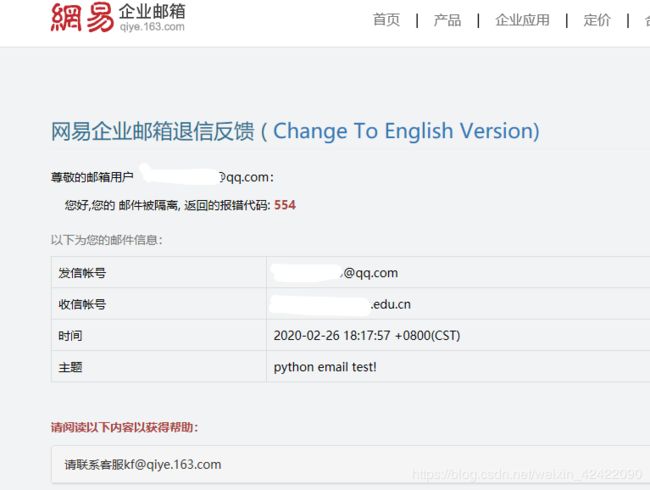Select the 以下为您的邮件信息 caption

[107, 240]
